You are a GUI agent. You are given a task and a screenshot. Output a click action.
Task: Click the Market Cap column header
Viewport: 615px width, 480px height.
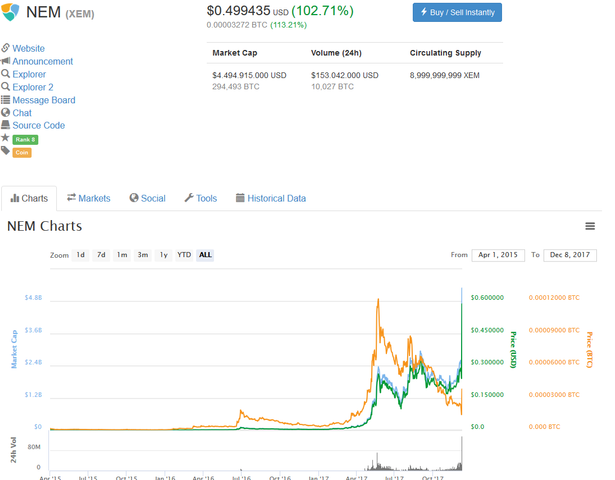(x=235, y=53)
